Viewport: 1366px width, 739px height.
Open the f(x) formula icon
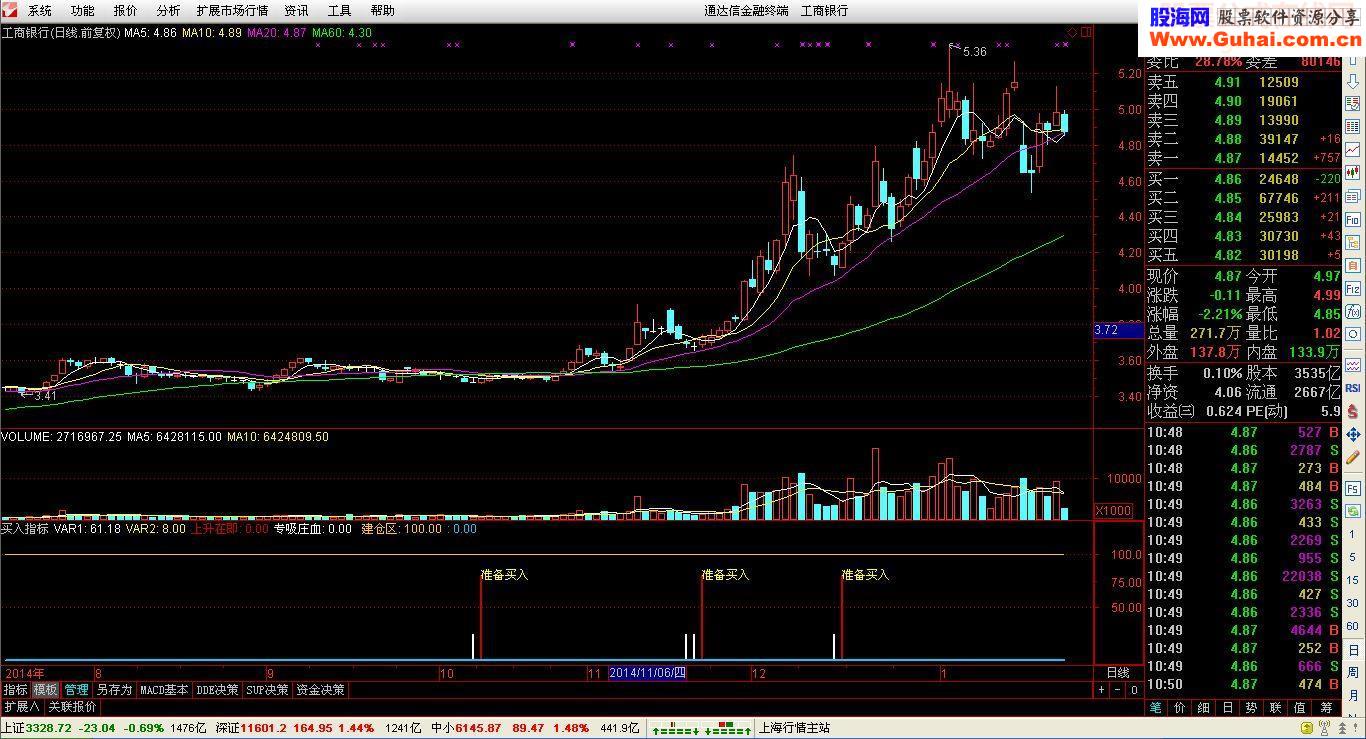tap(1353, 311)
